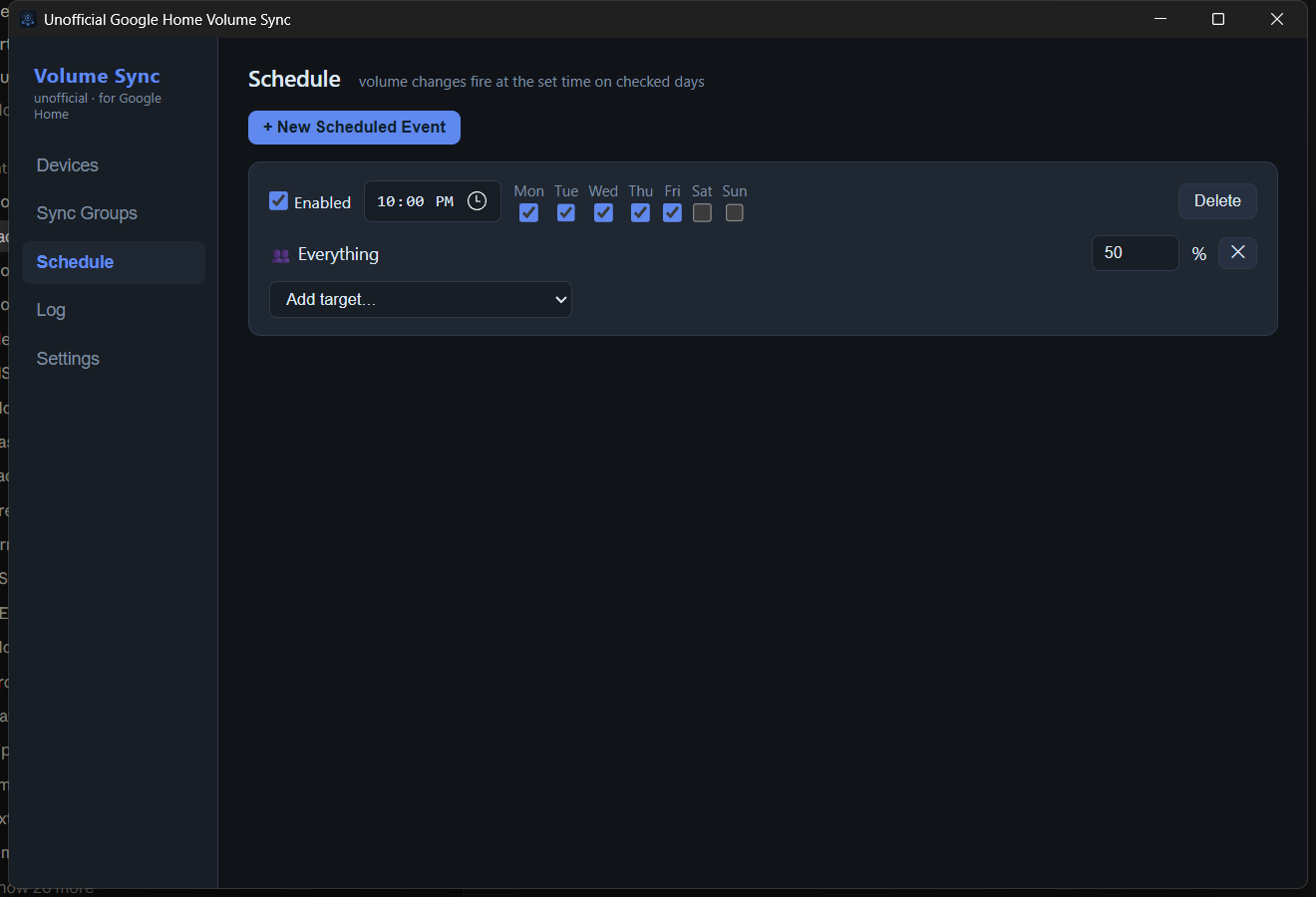Uncheck the Fri day checkbox

pos(673,213)
